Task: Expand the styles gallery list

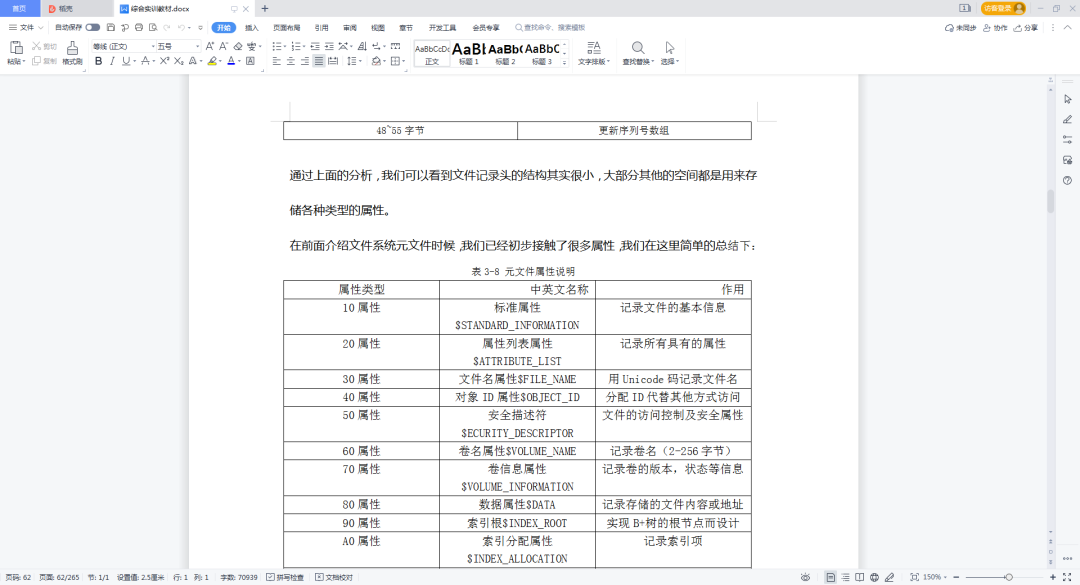Action: tap(565, 62)
